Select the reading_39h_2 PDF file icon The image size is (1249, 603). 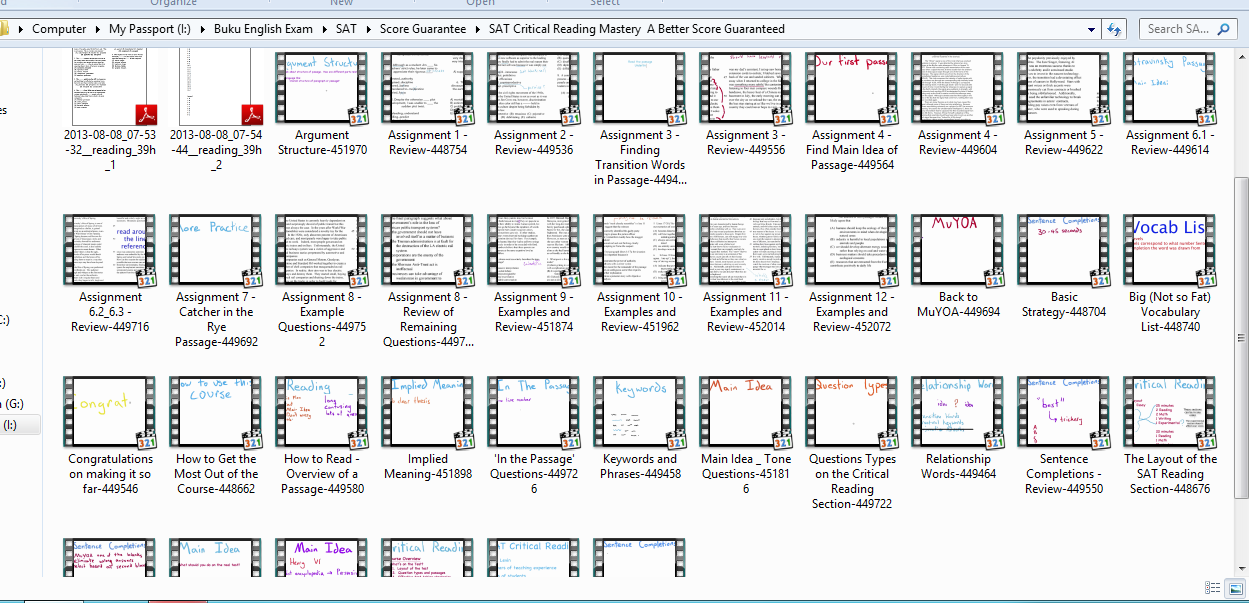(x=216, y=87)
